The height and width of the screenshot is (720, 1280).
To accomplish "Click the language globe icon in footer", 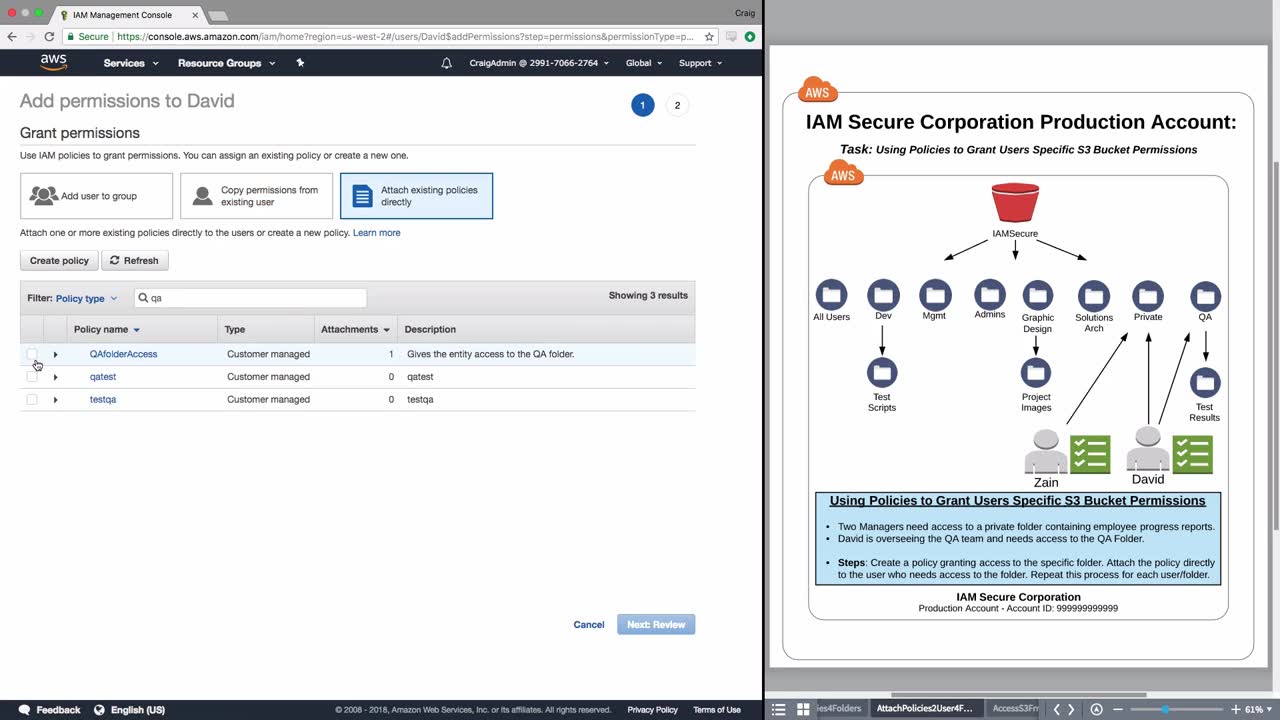I will [99, 710].
